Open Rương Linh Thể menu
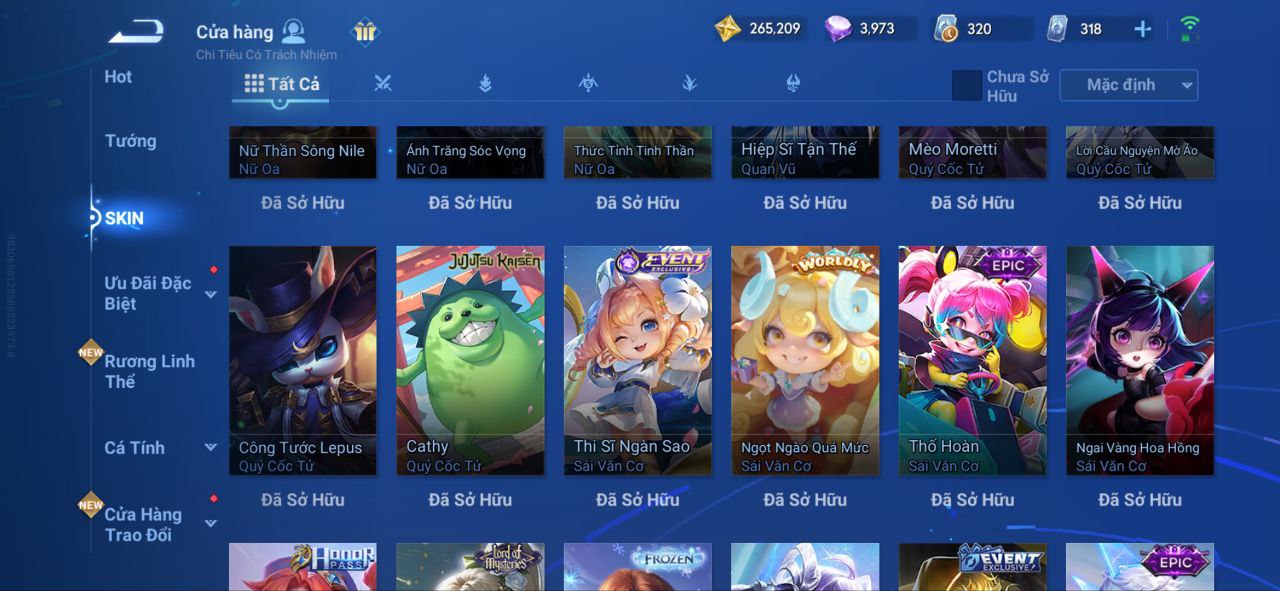 click(x=150, y=371)
